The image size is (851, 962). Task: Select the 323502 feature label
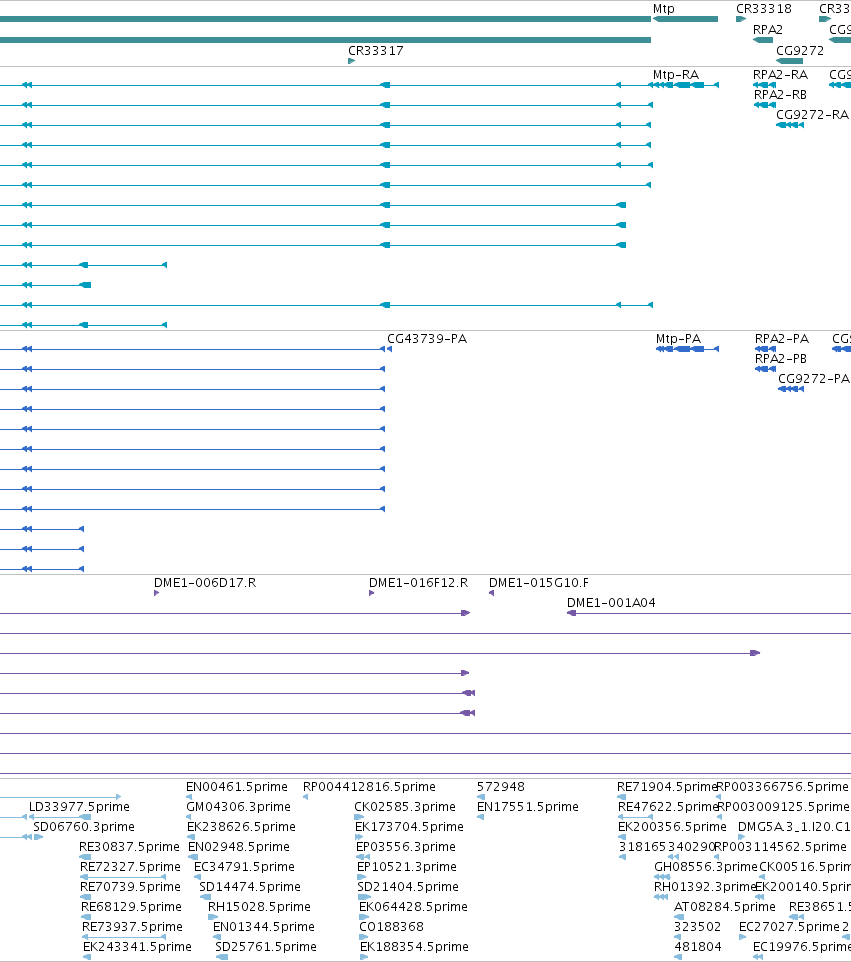(x=698, y=926)
